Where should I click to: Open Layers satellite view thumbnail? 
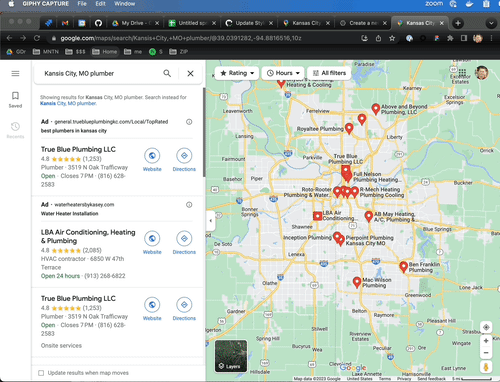tap(231, 356)
